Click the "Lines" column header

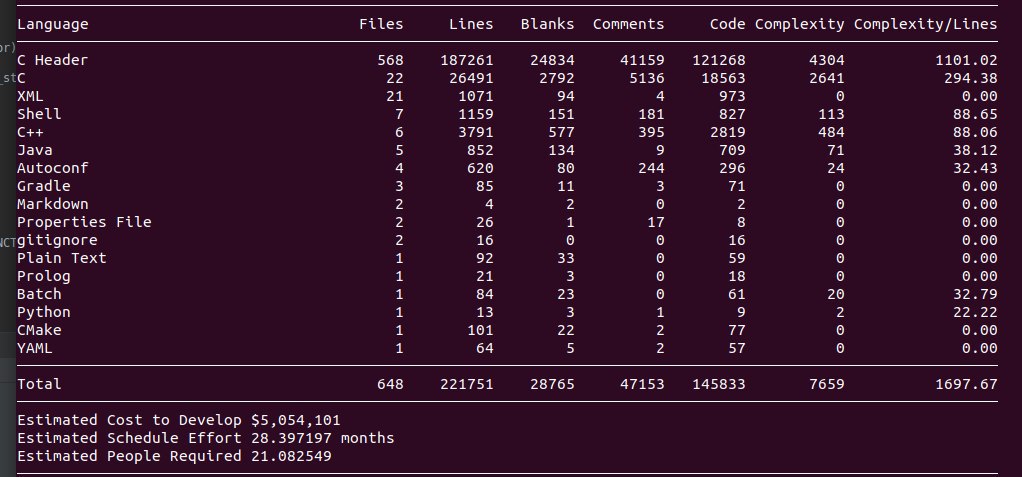(x=471, y=24)
